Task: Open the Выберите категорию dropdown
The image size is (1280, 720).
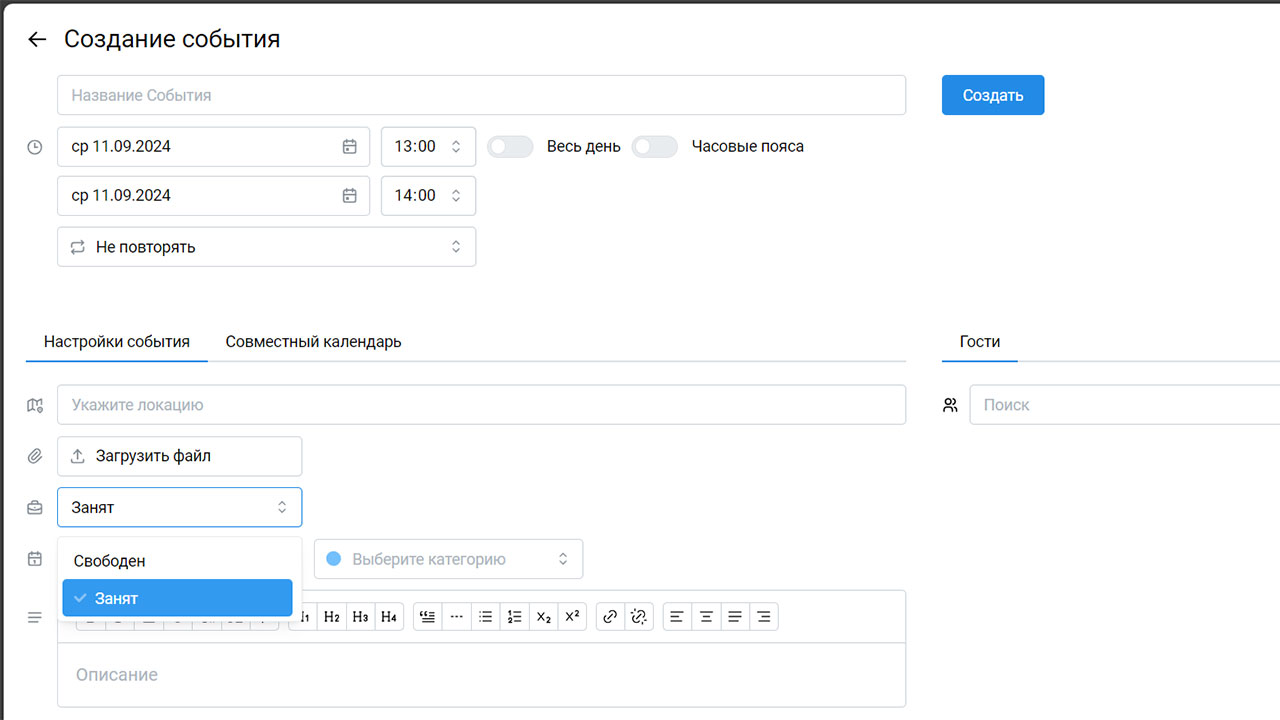Action: 448,559
